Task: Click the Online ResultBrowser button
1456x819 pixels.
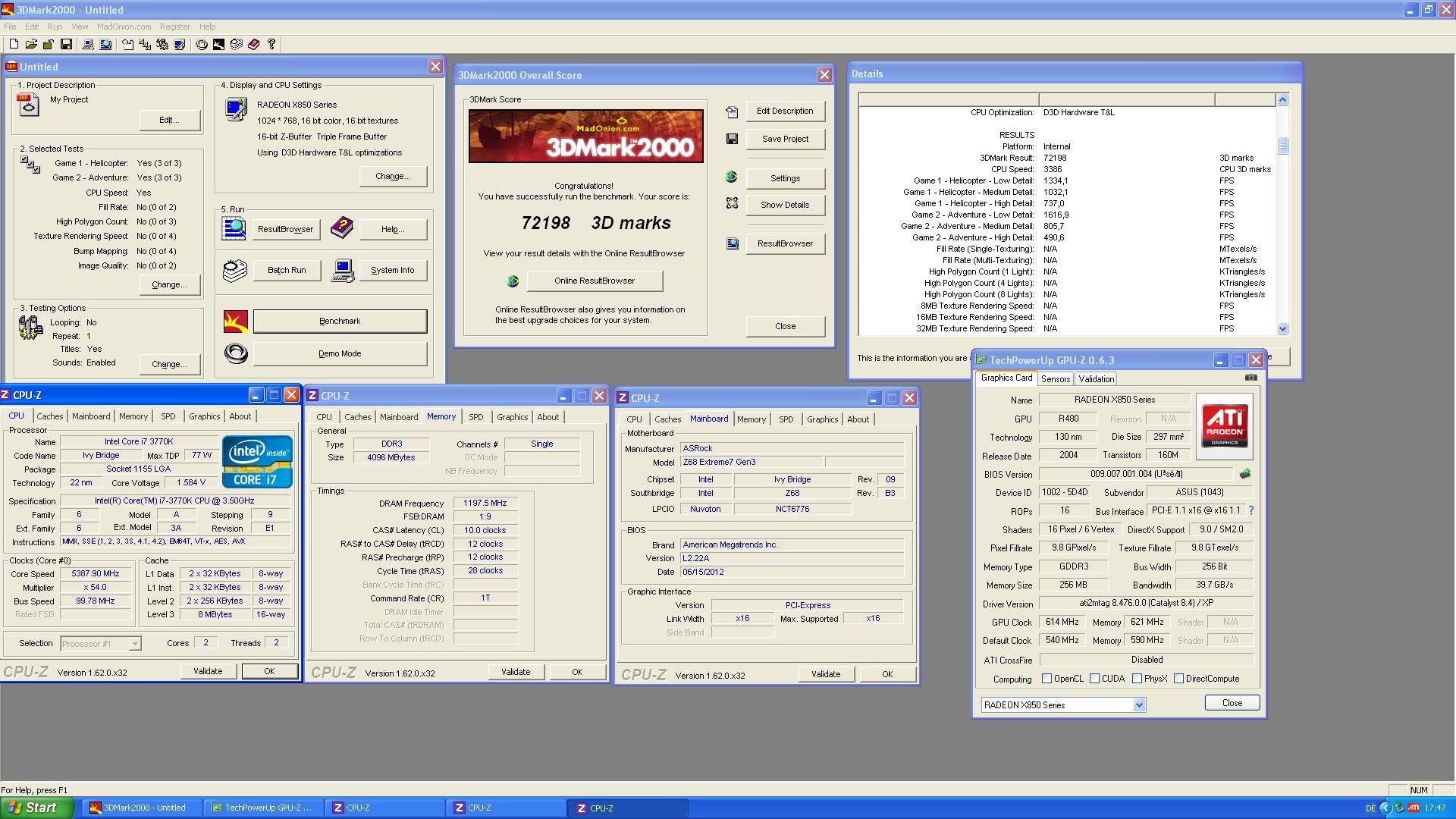Action: tap(595, 281)
